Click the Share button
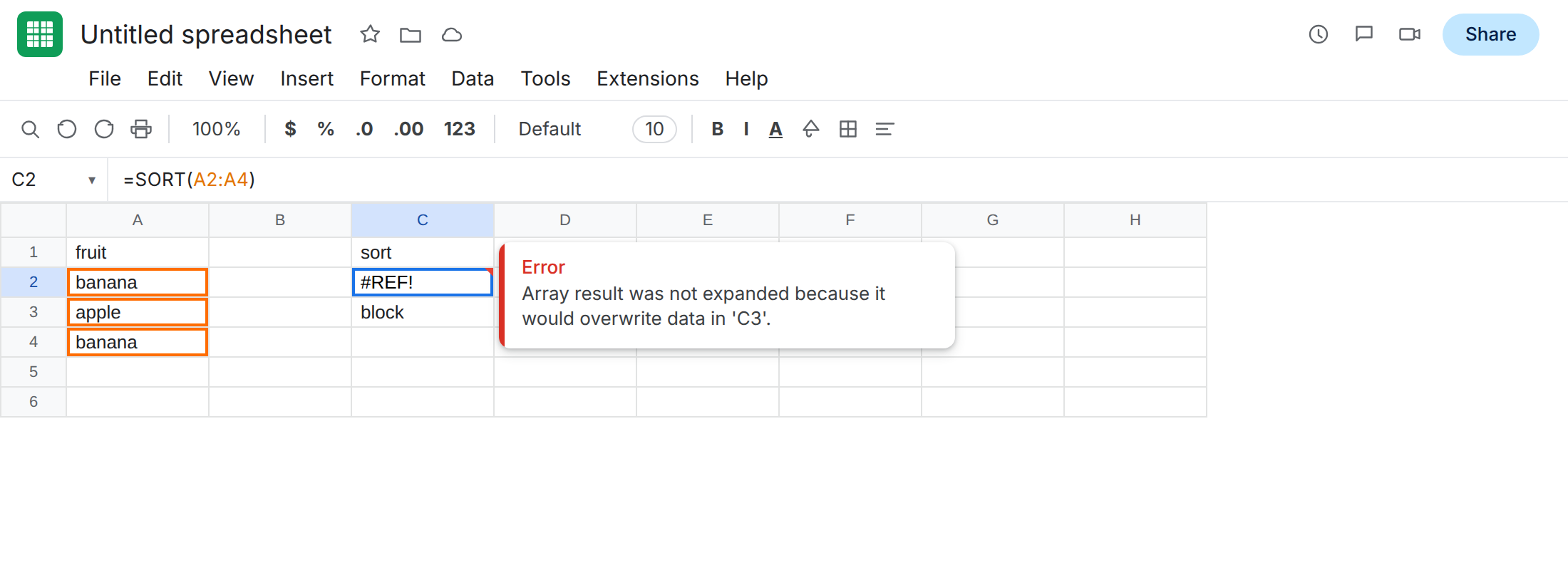The width and height of the screenshot is (1568, 570). point(1490,34)
